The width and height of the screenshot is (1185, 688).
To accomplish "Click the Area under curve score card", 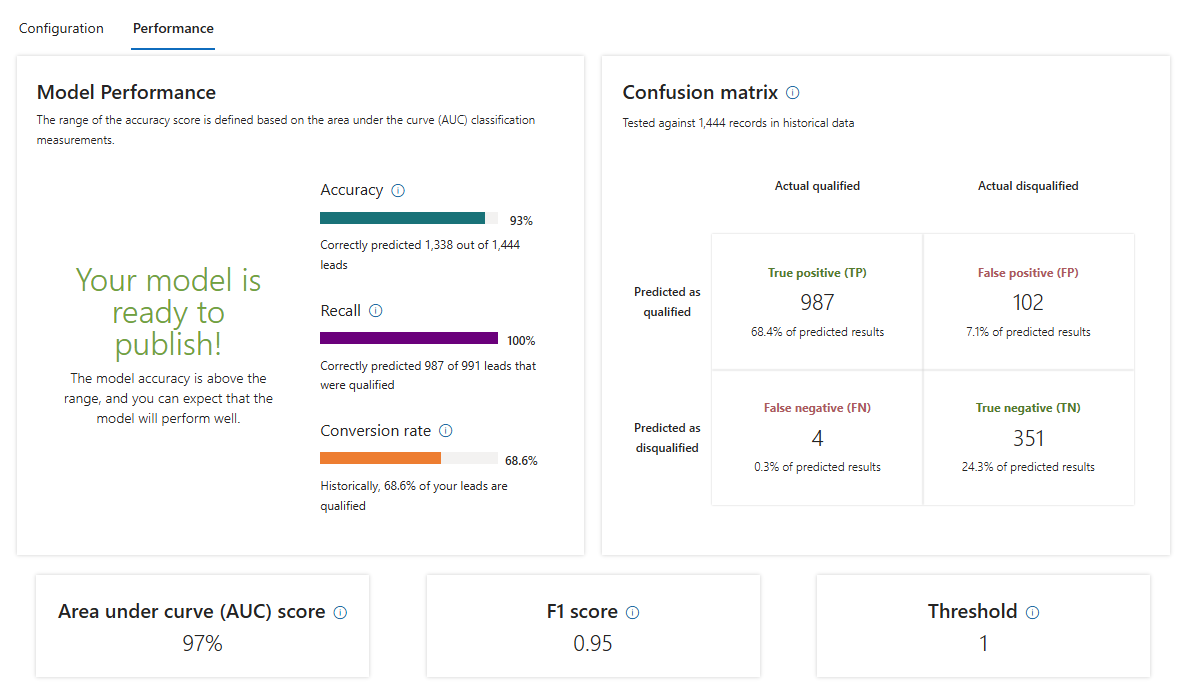I will click(x=202, y=626).
